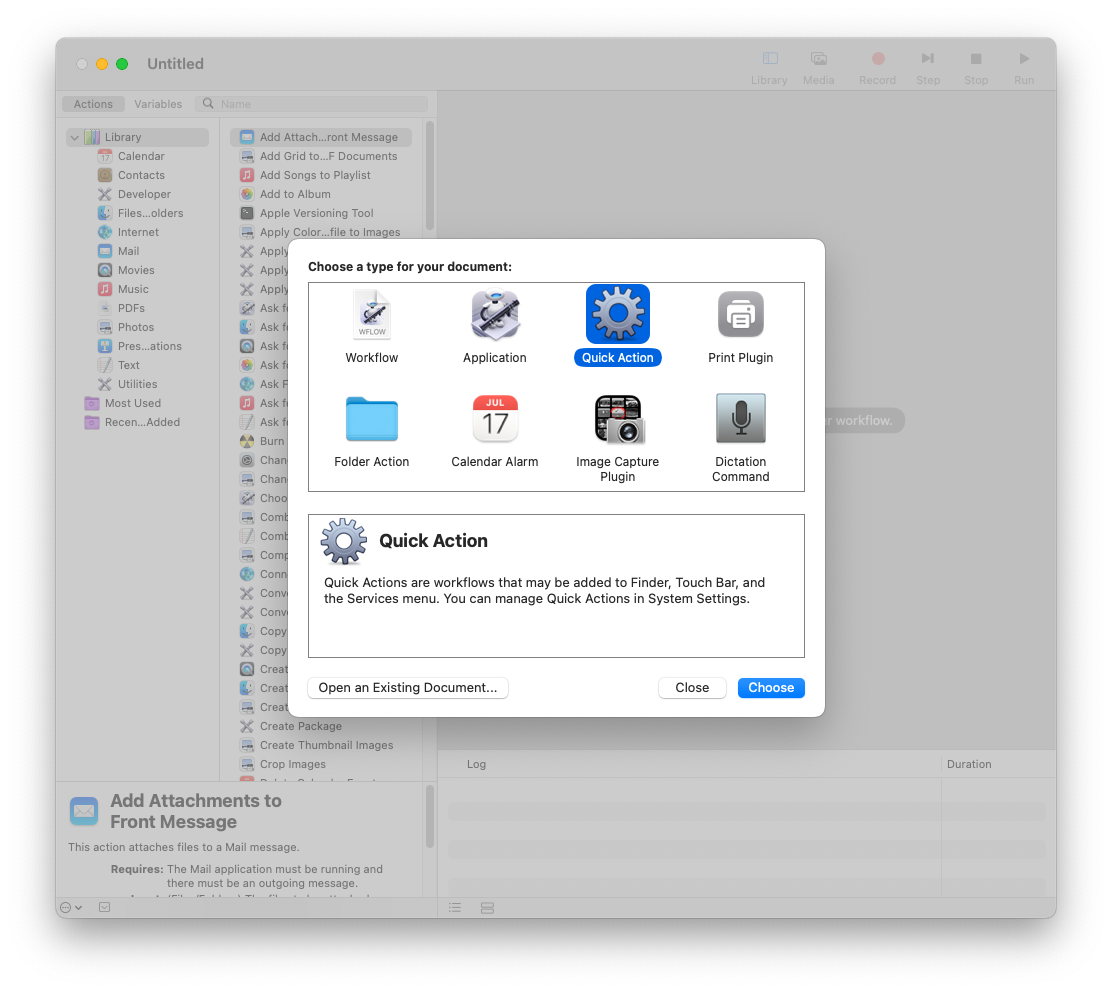Click the actions list scrollbar
The width and height of the screenshot is (1112, 992).
[430, 177]
